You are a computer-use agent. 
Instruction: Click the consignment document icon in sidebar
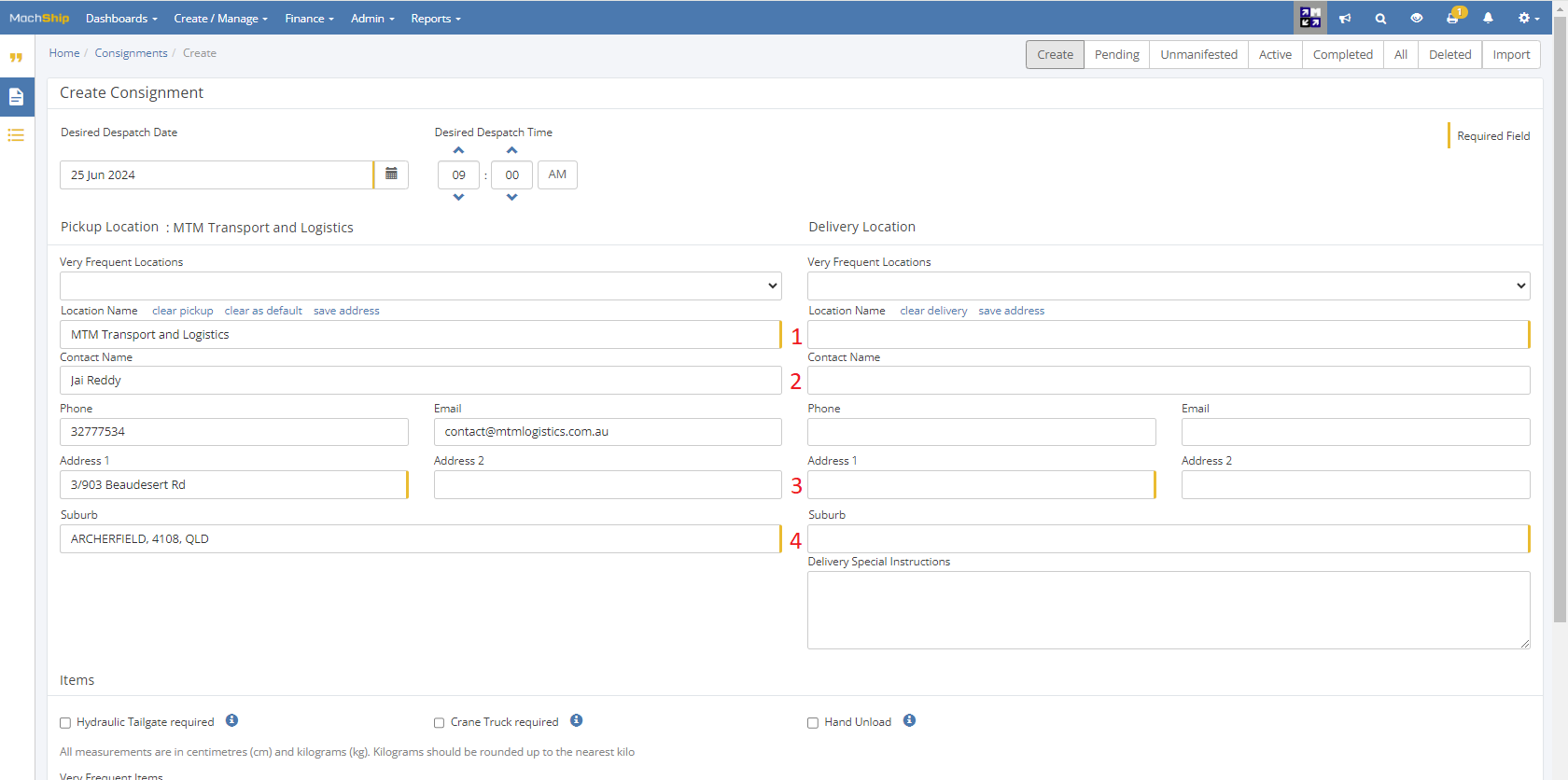[x=16, y=96]
